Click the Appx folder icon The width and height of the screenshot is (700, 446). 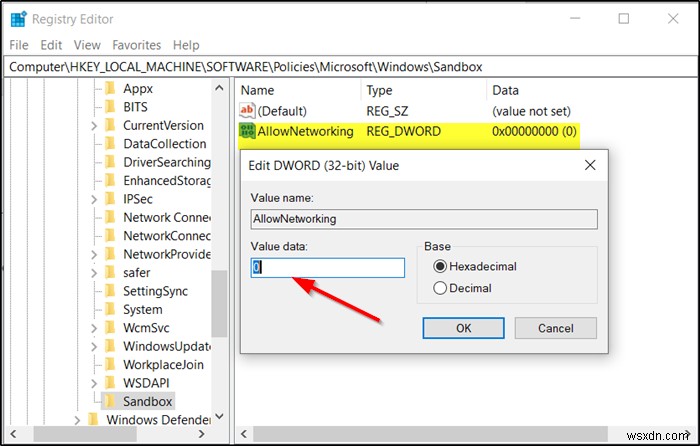pos(110,88)
